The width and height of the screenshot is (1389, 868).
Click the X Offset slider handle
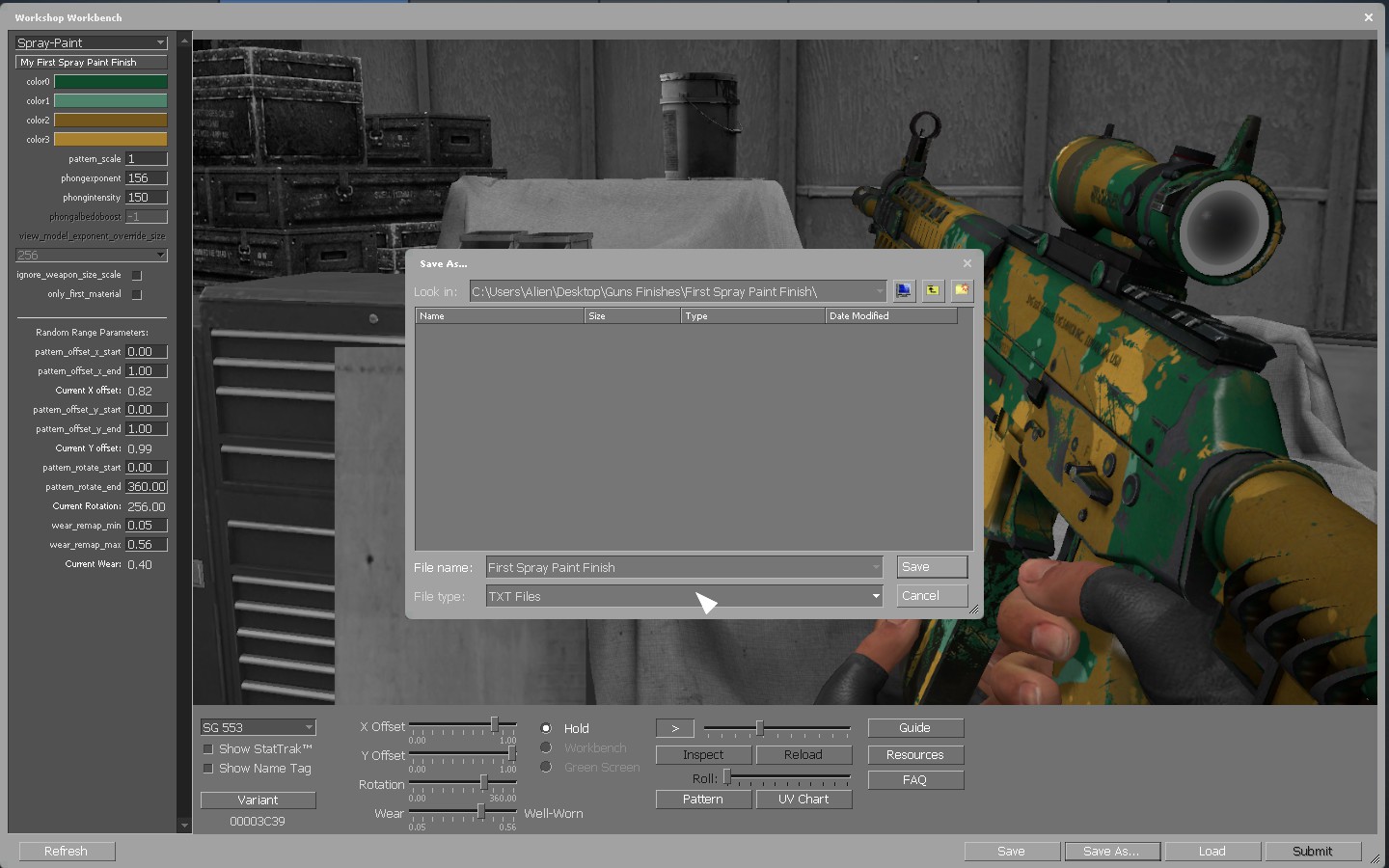click(495, 724)
